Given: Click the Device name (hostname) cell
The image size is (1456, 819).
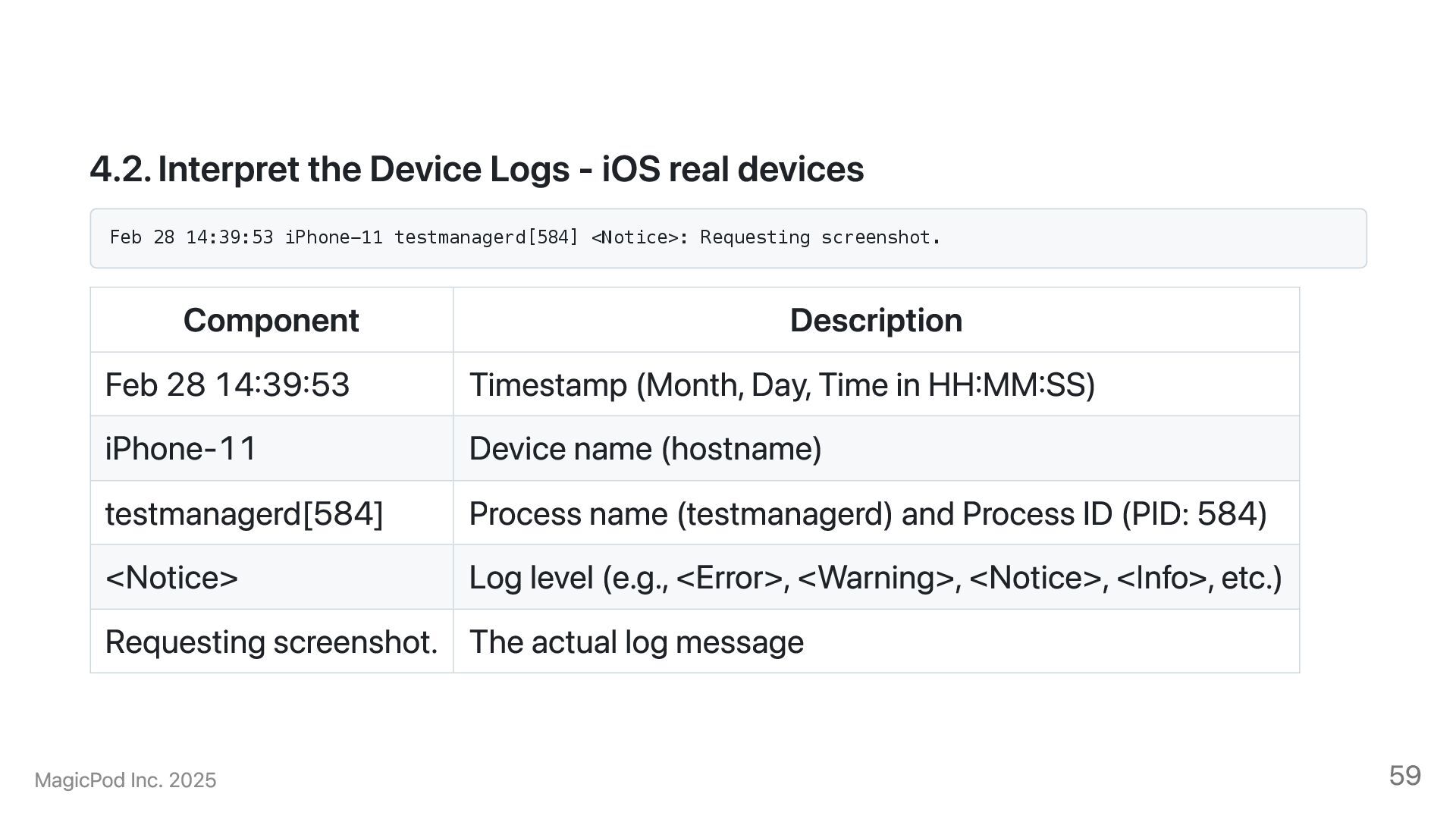Looking at the screenshot, I should 645,449.
